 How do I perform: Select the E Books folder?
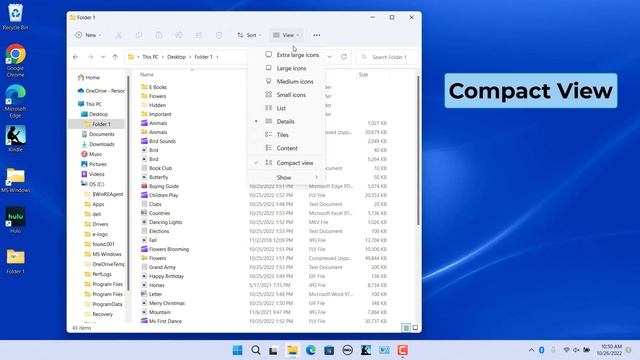coord(158,87)
